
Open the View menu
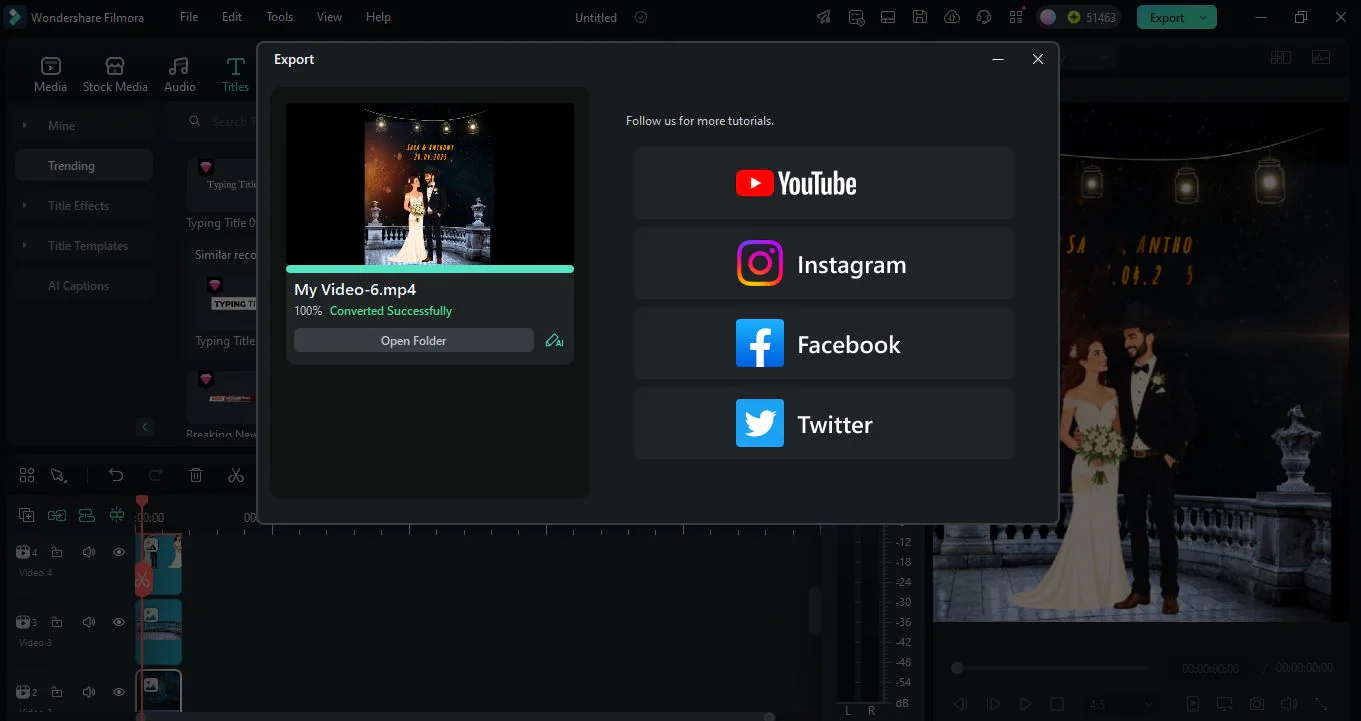point(329,17)
